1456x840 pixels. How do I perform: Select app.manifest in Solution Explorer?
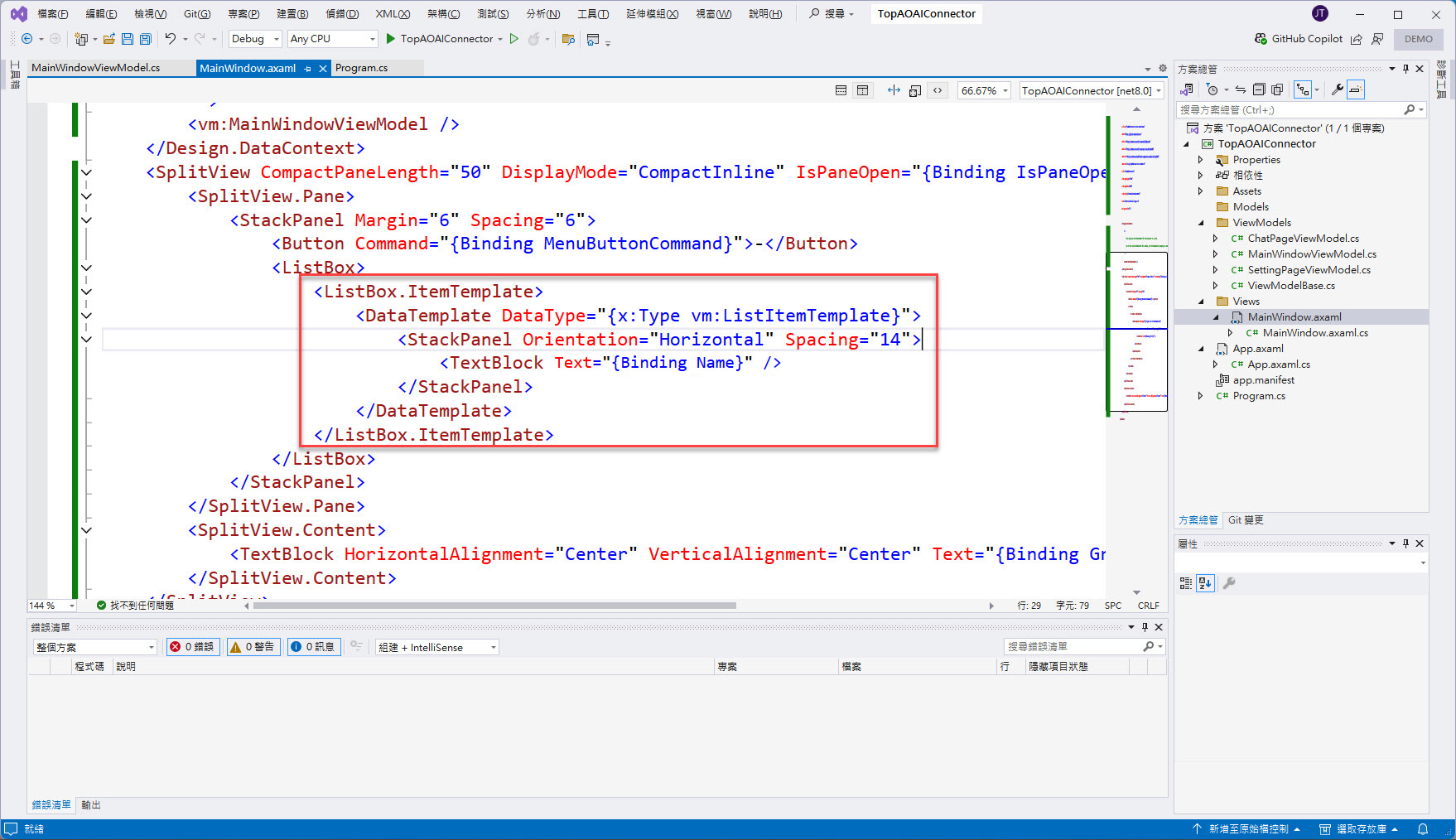[x=1263, y=380]
